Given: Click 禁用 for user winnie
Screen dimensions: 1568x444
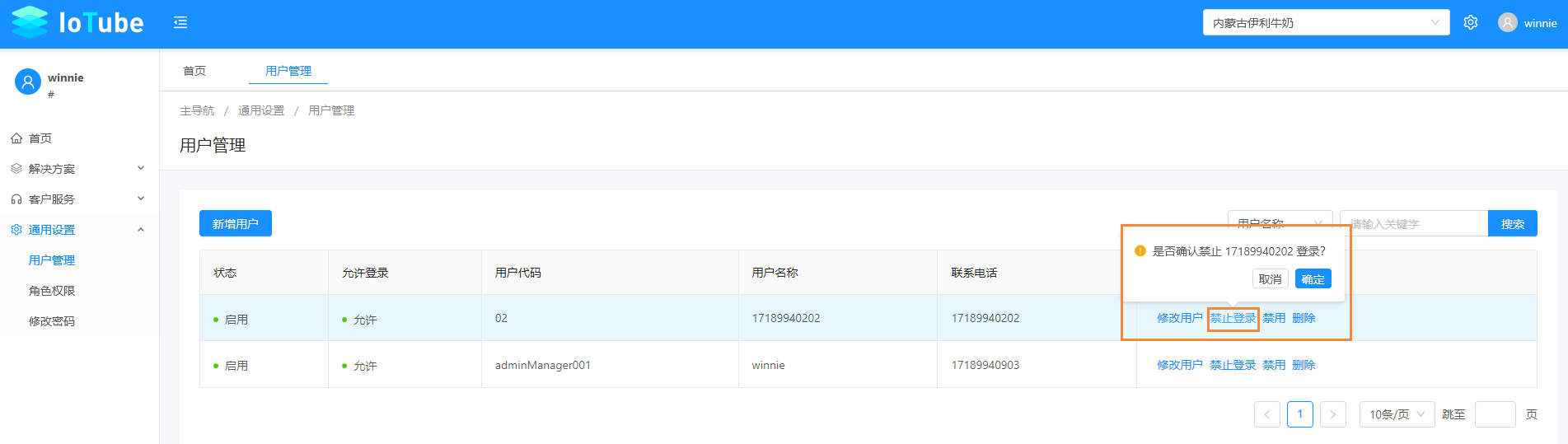Looking at the screenshot, I should click(x=1274, y=365).
